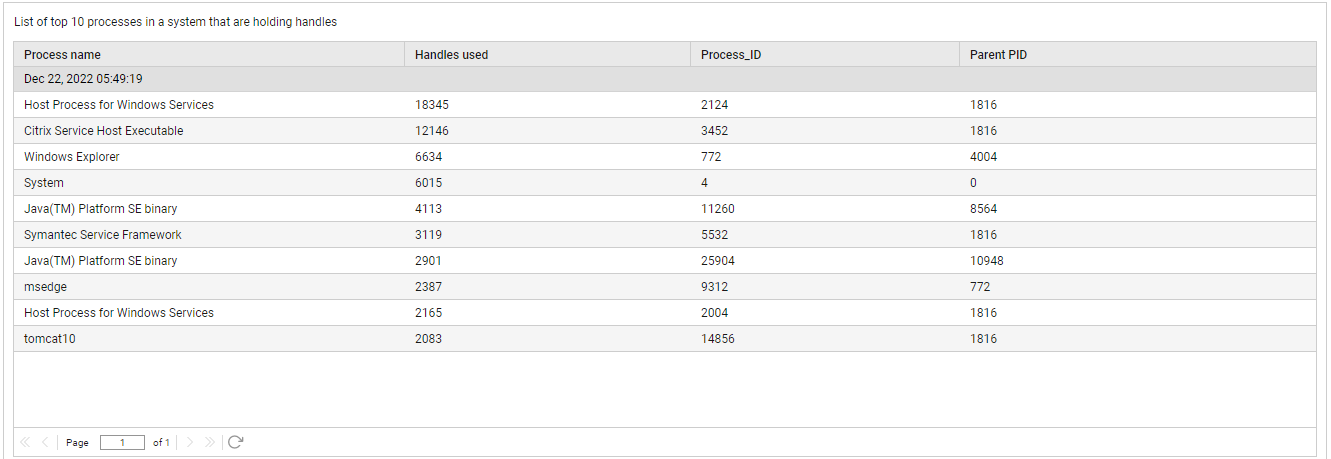Image resolution: width=1331 pixels, height=459 pixels.
Task: Sort by Process name column header
Action: (209, 55)
